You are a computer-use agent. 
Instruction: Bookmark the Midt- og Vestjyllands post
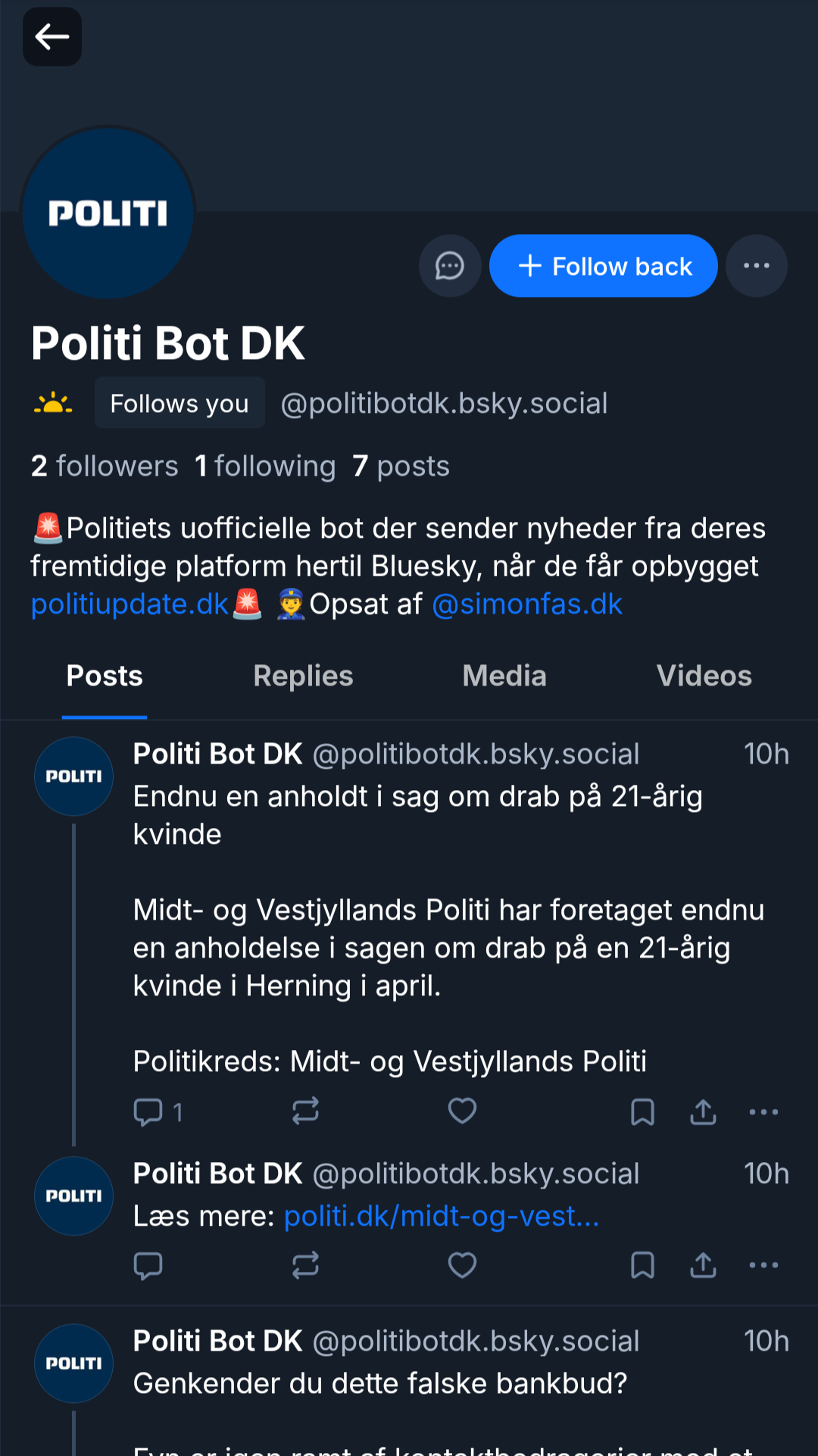coord(642,1112)
